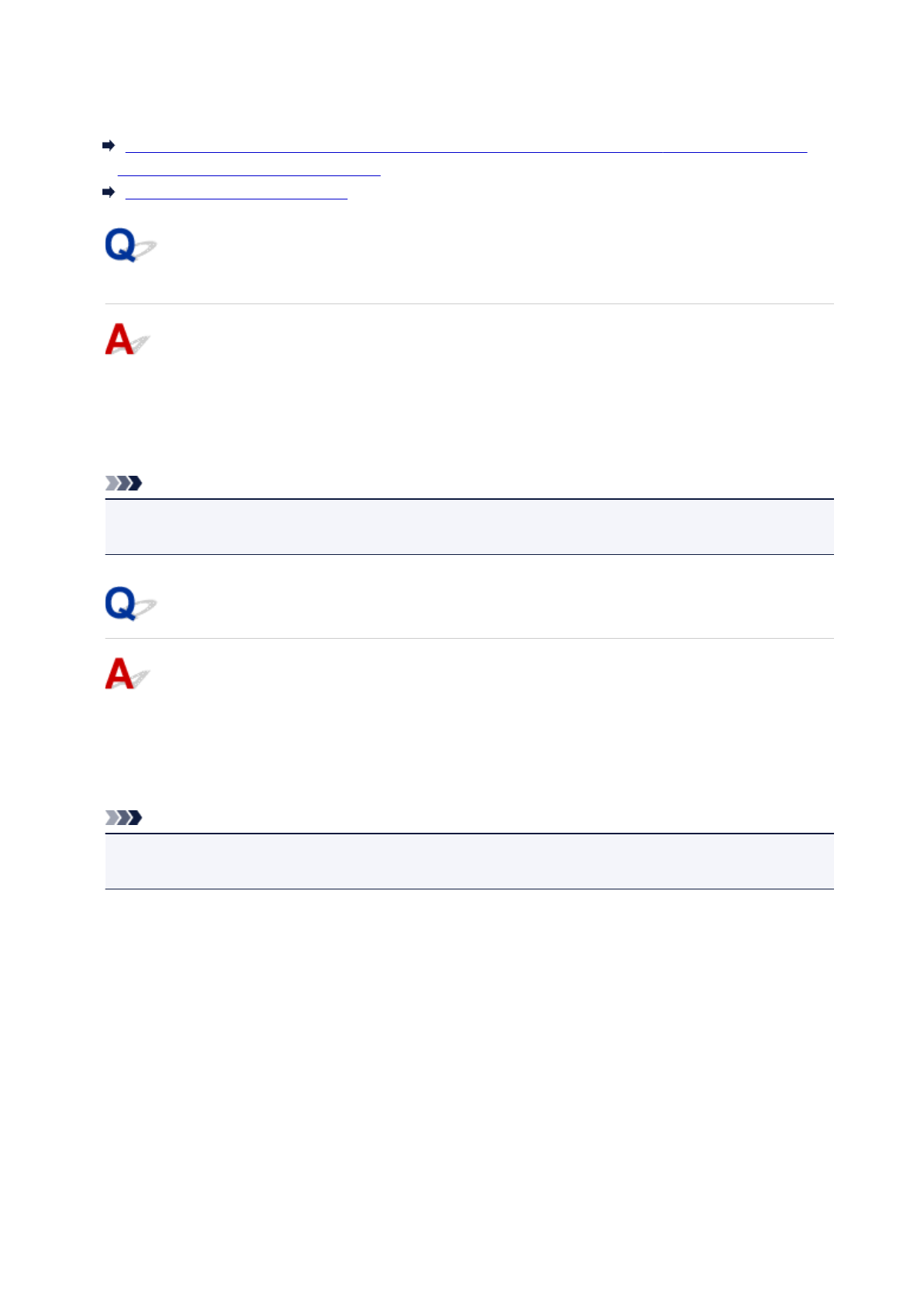Click the divider line below the first Q icon
The image size is (924, 1307).
(x=469, y=303)
